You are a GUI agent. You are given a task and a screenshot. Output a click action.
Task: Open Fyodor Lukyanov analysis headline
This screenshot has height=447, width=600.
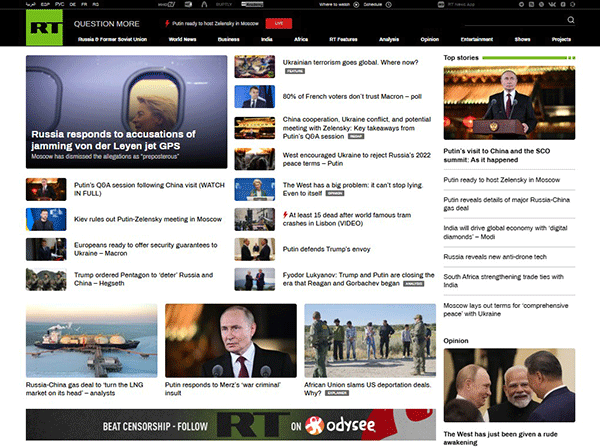[358, 279]
